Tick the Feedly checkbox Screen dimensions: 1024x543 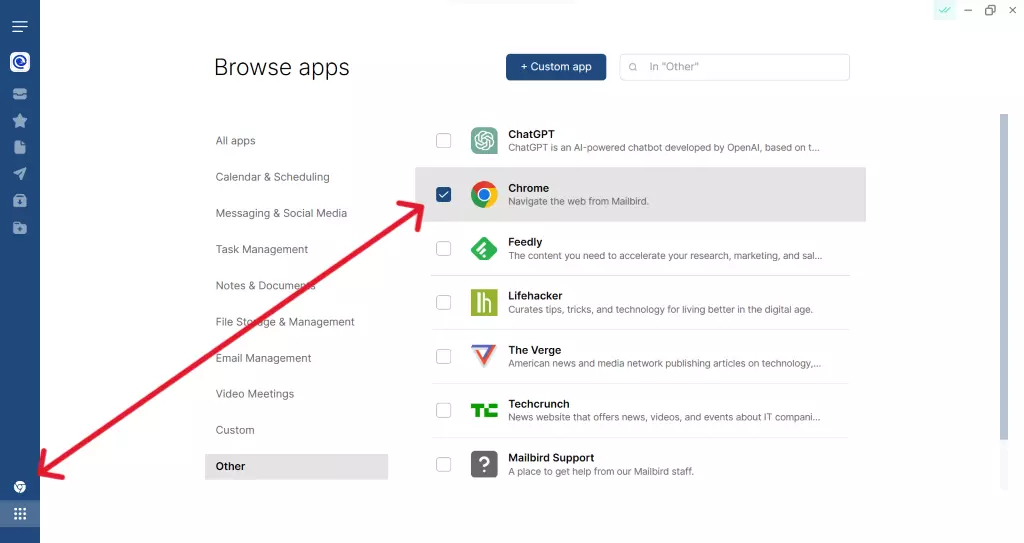[x=444, y=248]
